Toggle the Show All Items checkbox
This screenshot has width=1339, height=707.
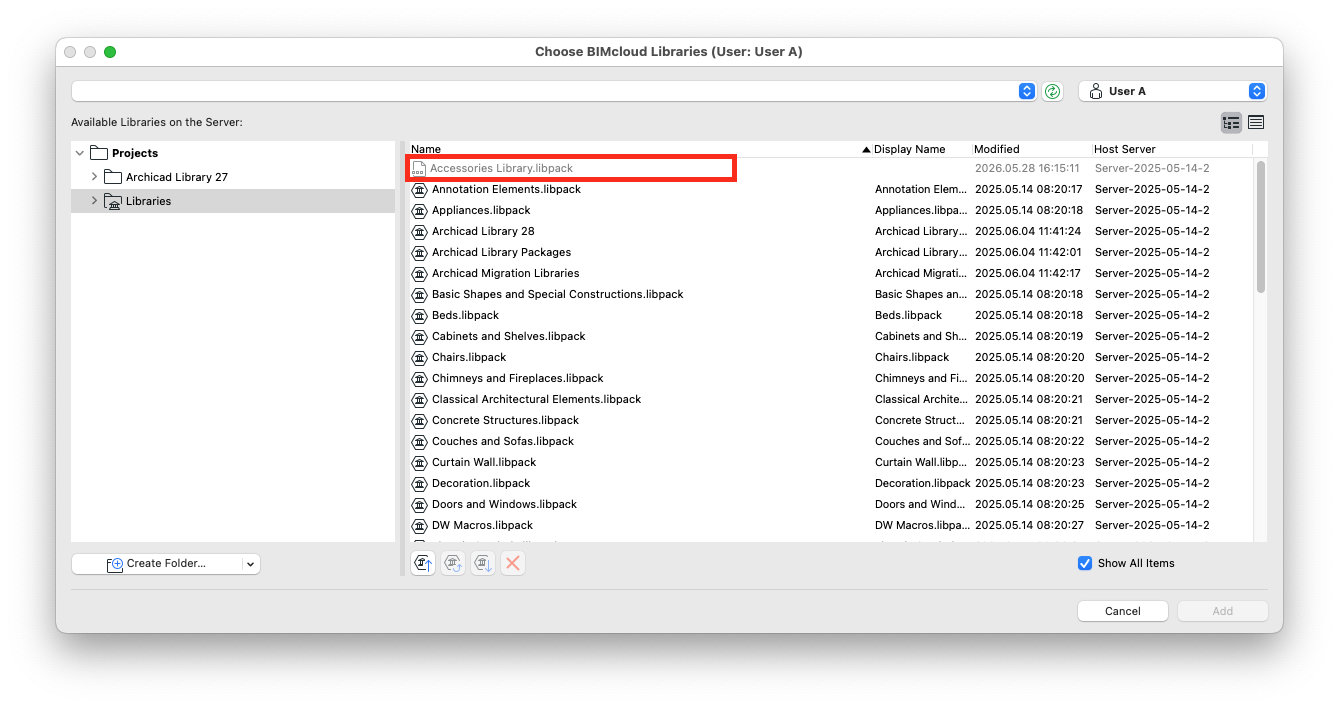1085,563
